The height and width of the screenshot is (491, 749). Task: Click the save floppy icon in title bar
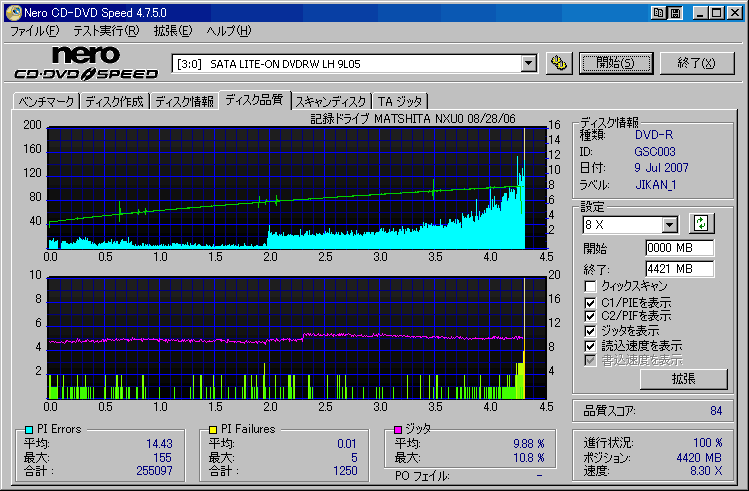pyautogui.click(x=675, y=13)
